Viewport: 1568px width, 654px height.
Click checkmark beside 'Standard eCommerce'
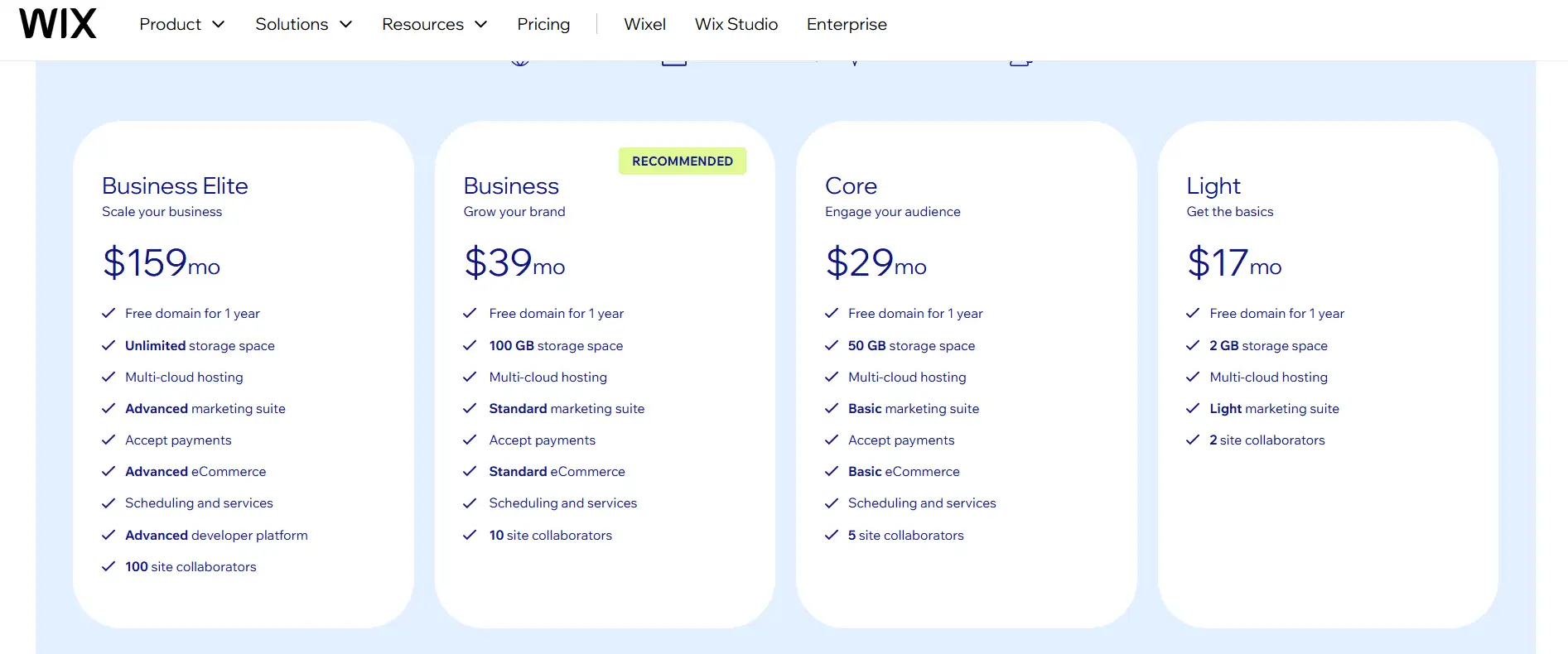click(470, 471)
